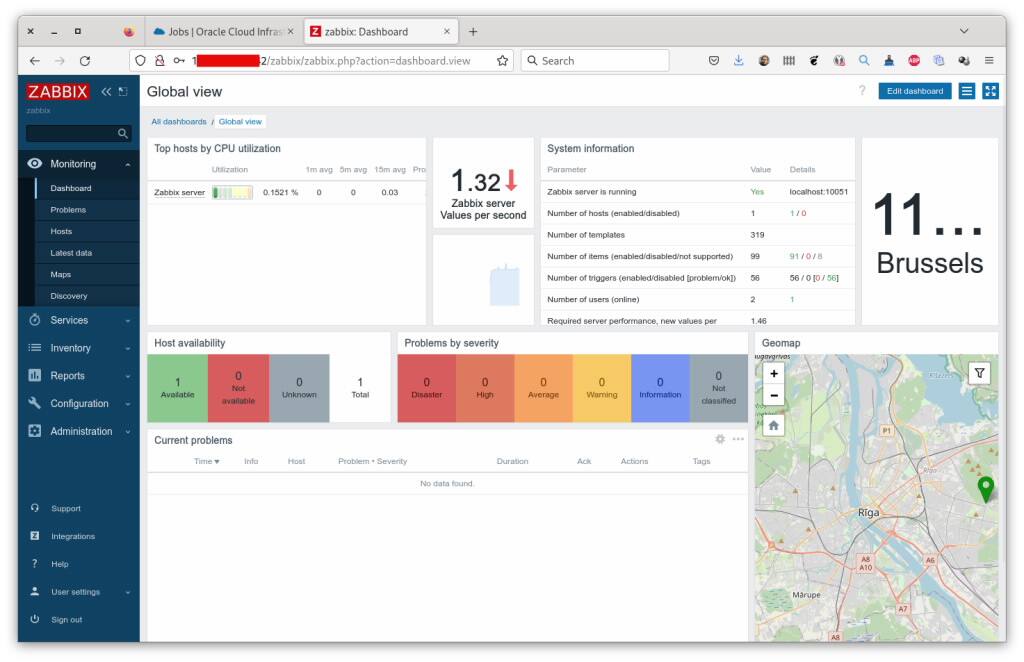Image resolution: width=1024 pixels, height=662 pixels.
Task: Click the yellow Warning severity tile
Action: [x=601, y=388]
